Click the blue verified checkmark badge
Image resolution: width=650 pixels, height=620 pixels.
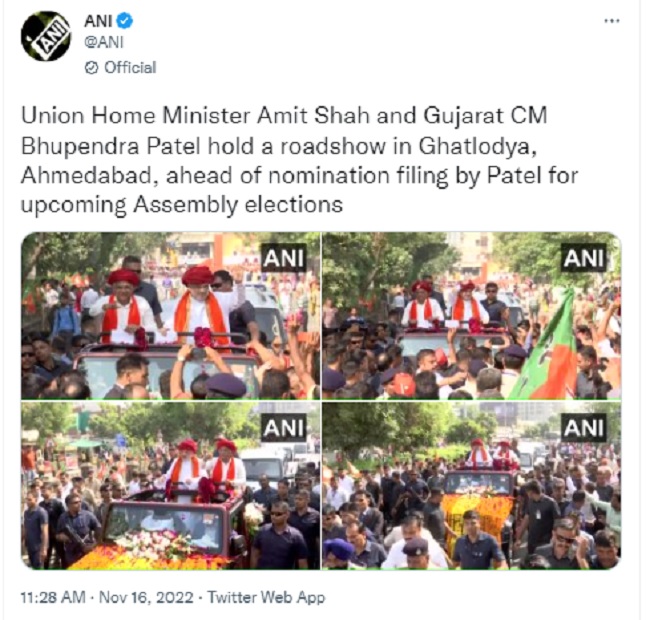click(x=124, y=21)
